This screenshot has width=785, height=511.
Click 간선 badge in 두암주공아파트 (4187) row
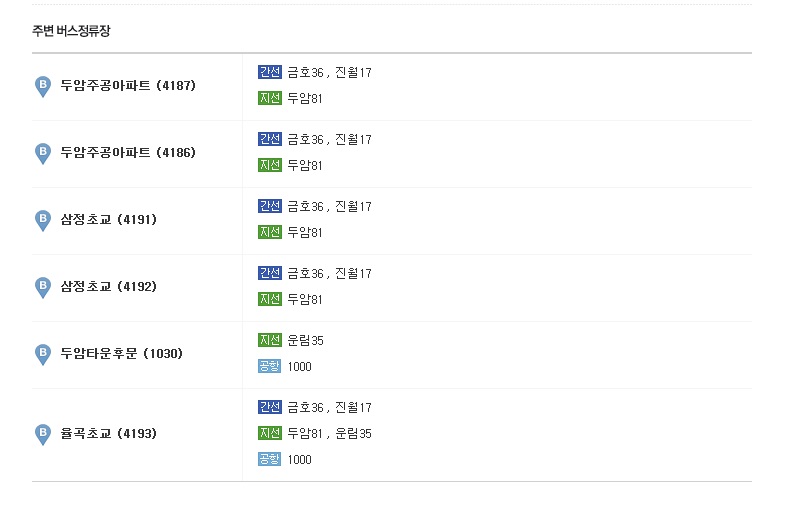click(270, 72)
